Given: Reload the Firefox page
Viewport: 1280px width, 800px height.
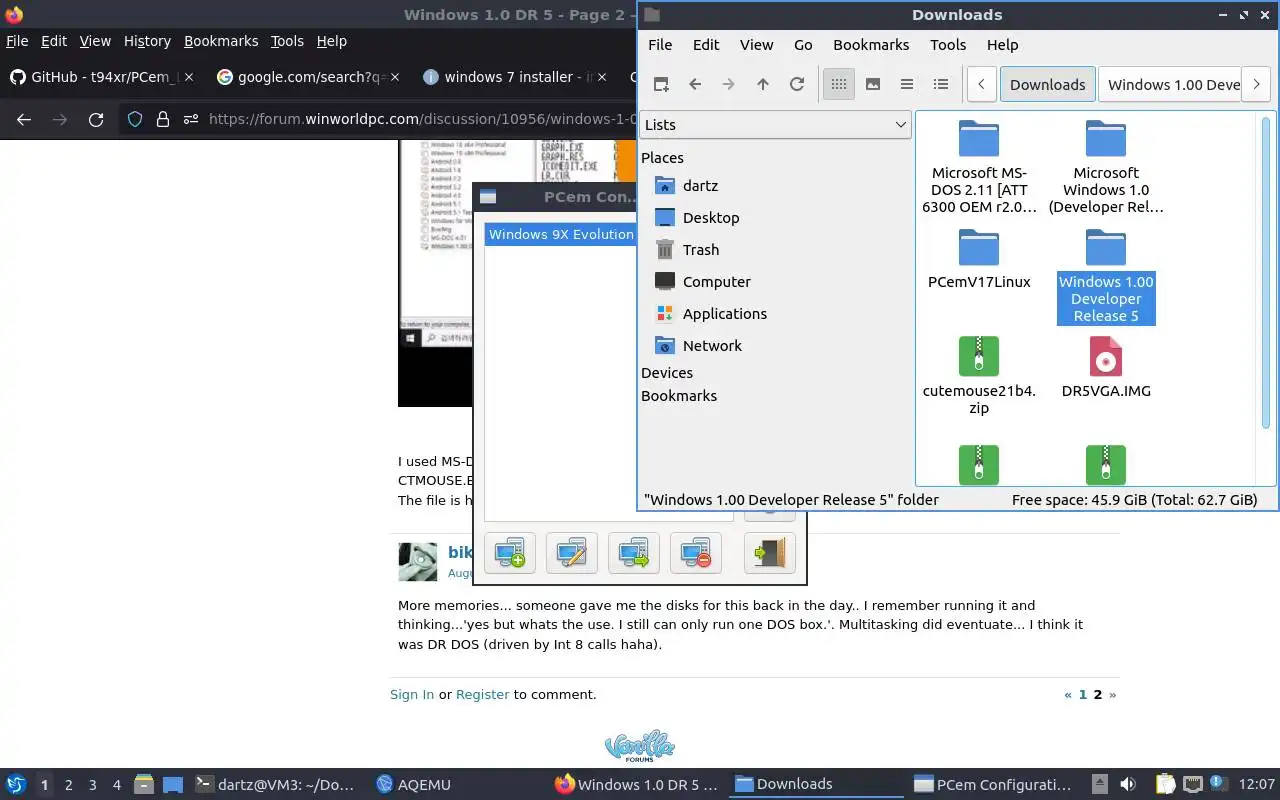Looking at the screenshot, I should click(x=96, y=120).
